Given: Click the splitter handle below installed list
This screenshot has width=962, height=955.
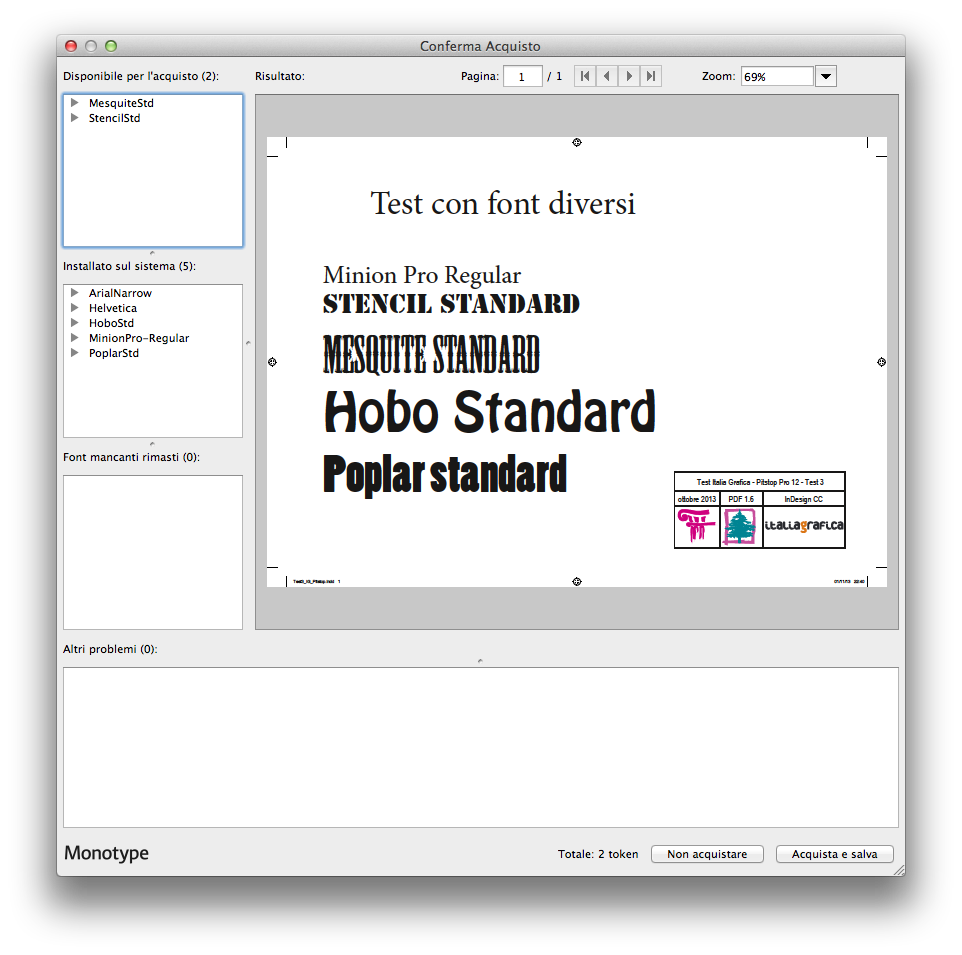Looking at the screenshot, I should pos(152,443).
